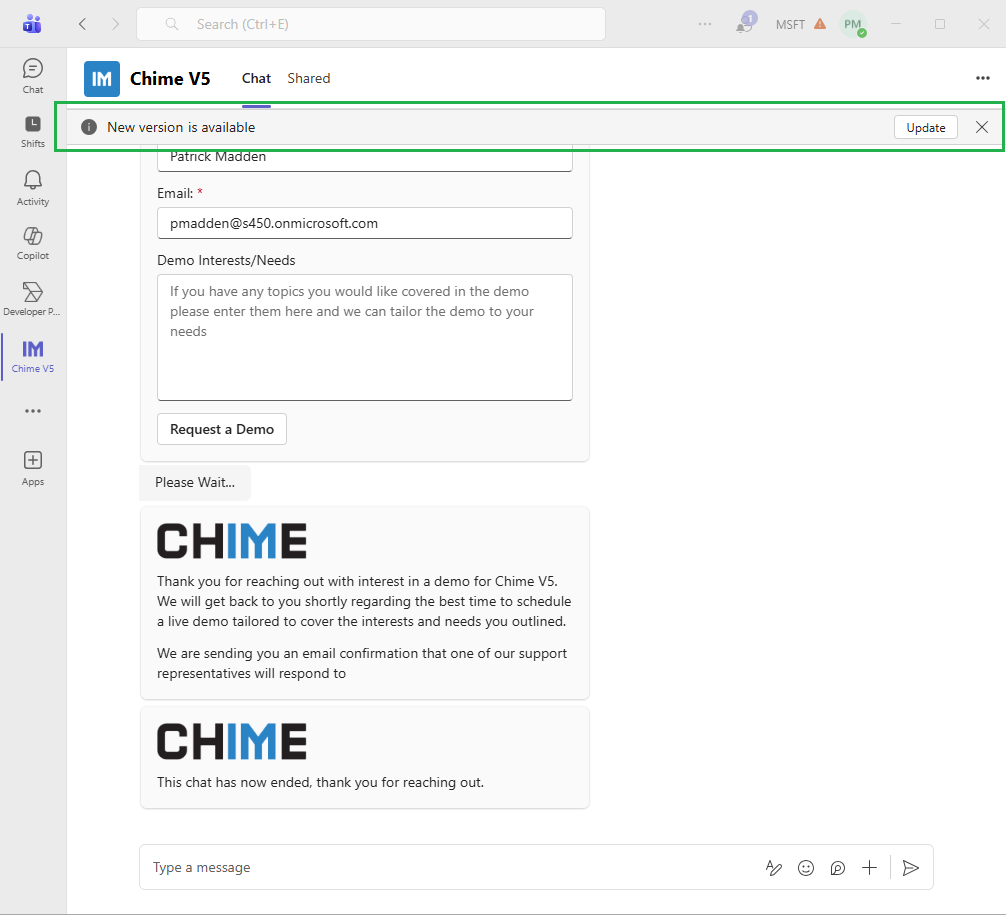Show more apps in the sidebar
This screenshot has width=1006, height=915.
(x=33, y=411)
